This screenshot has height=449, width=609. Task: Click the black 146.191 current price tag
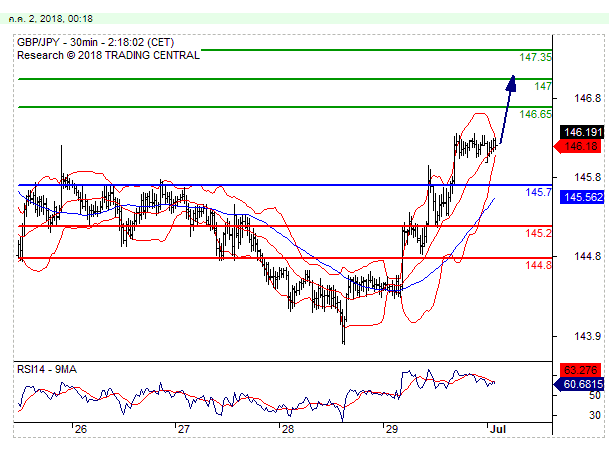(582, 132)
